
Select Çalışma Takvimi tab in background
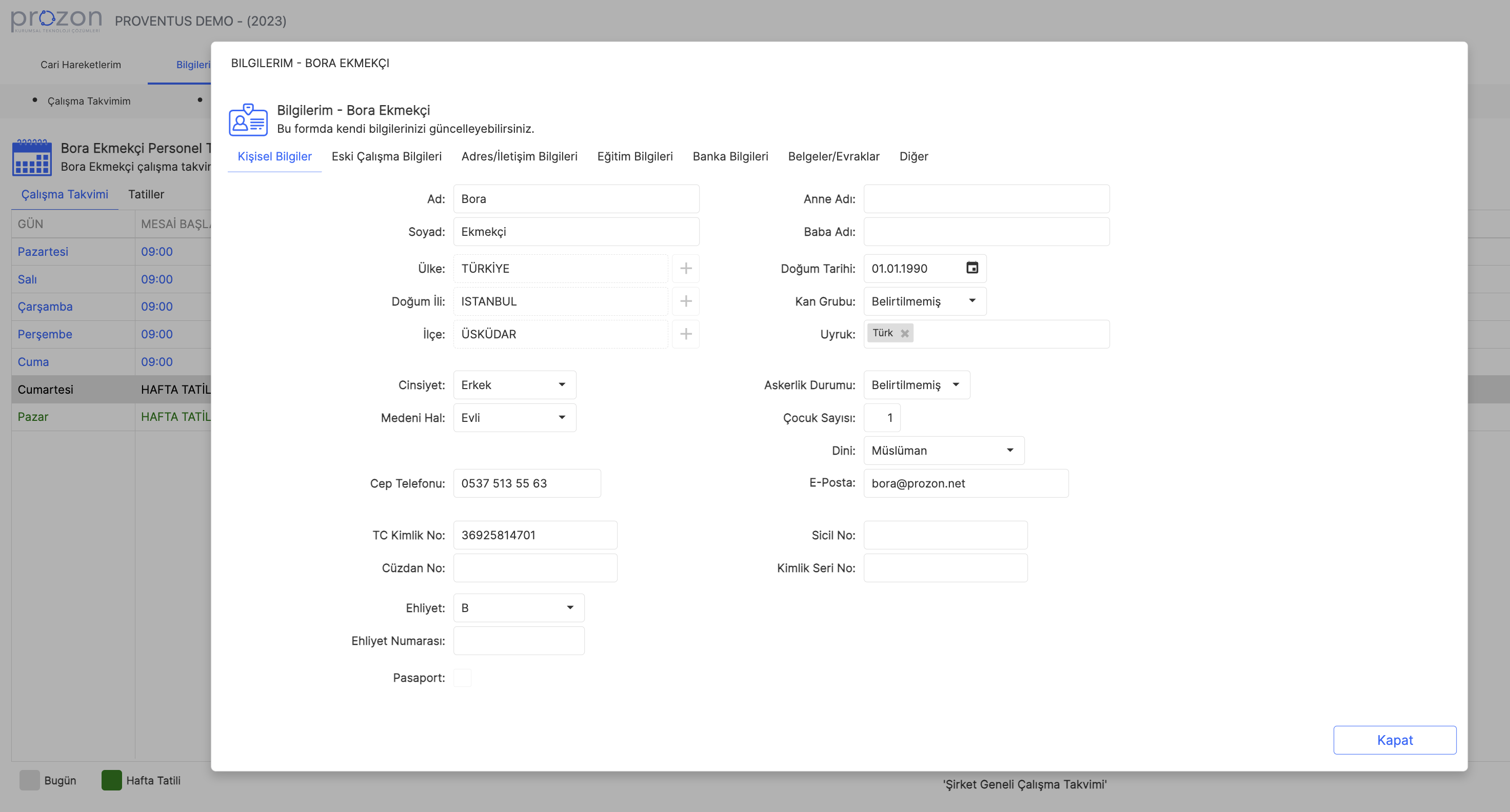click(65, 194)
